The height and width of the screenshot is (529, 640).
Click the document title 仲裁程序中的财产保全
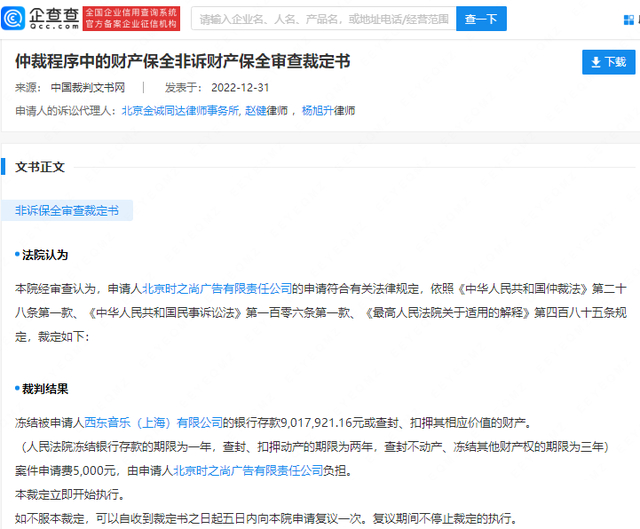[x=182, y=61]
